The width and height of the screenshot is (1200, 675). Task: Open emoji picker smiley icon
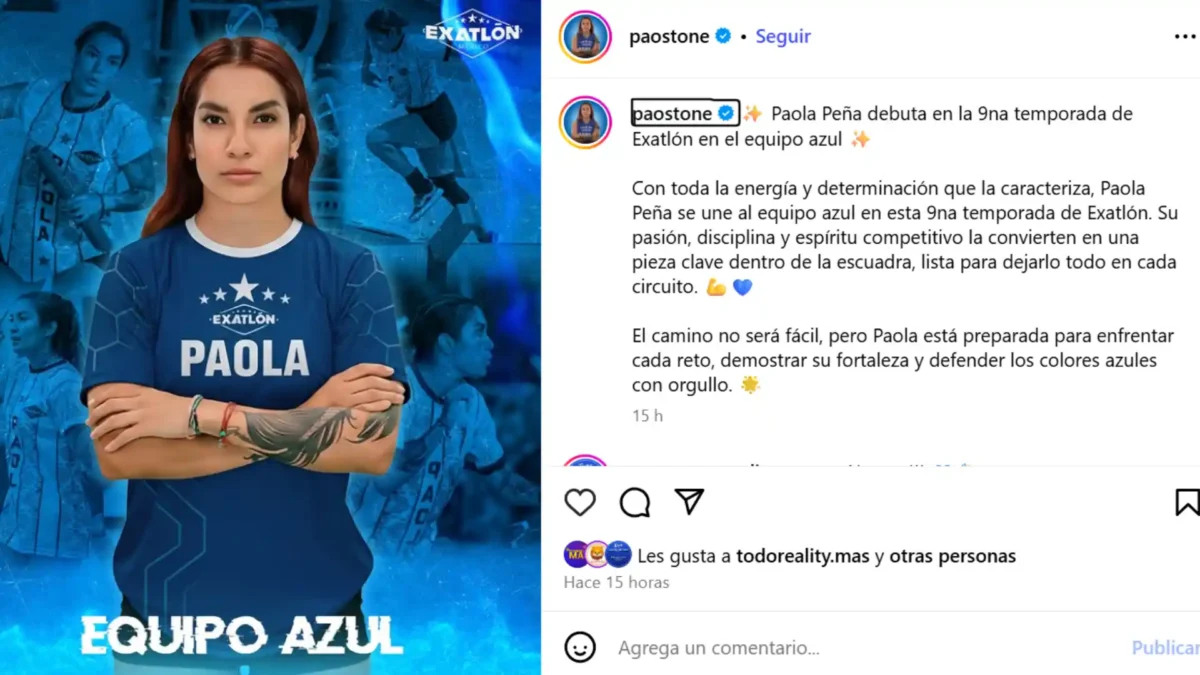[x=580, y=647]
